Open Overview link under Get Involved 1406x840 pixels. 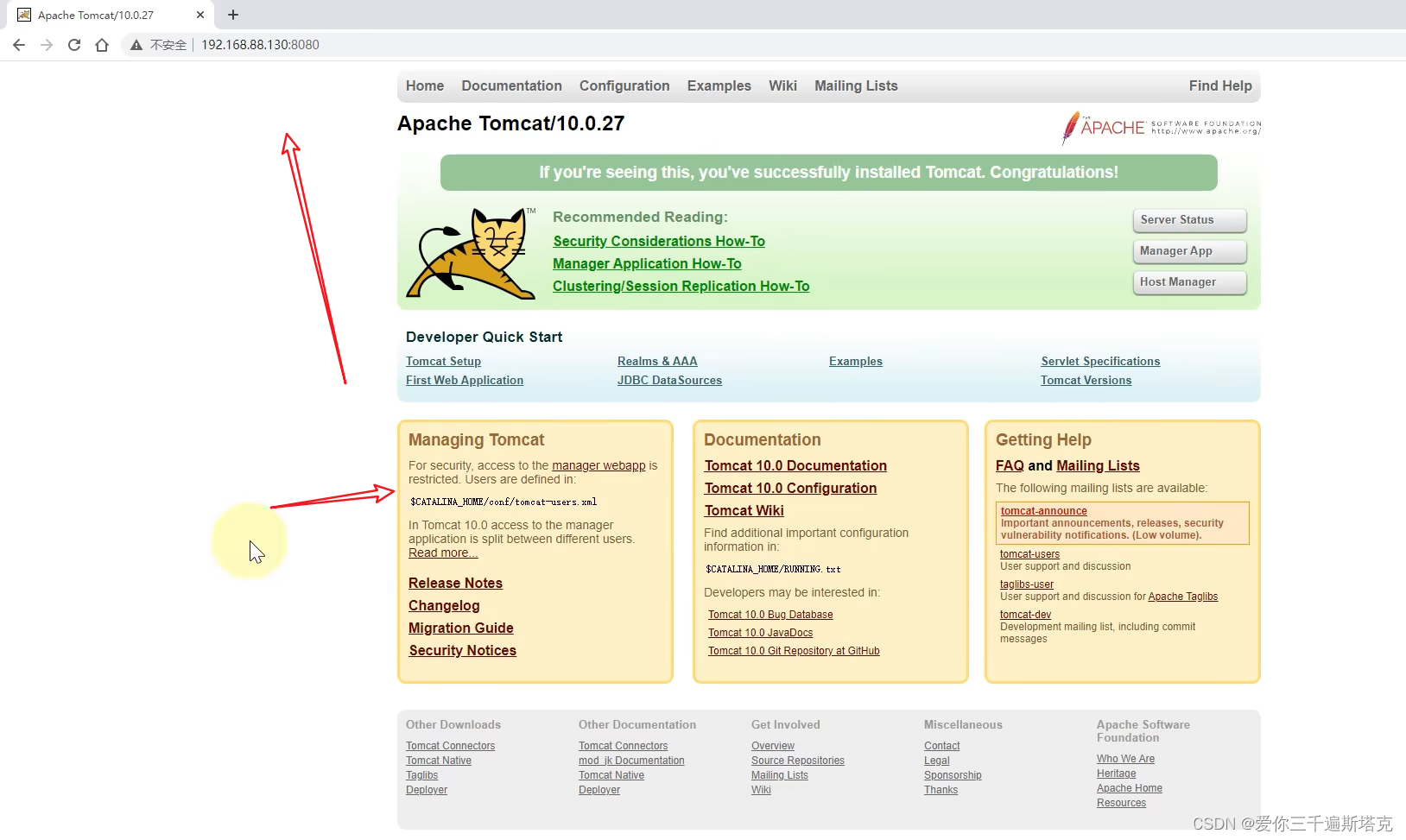773,746
